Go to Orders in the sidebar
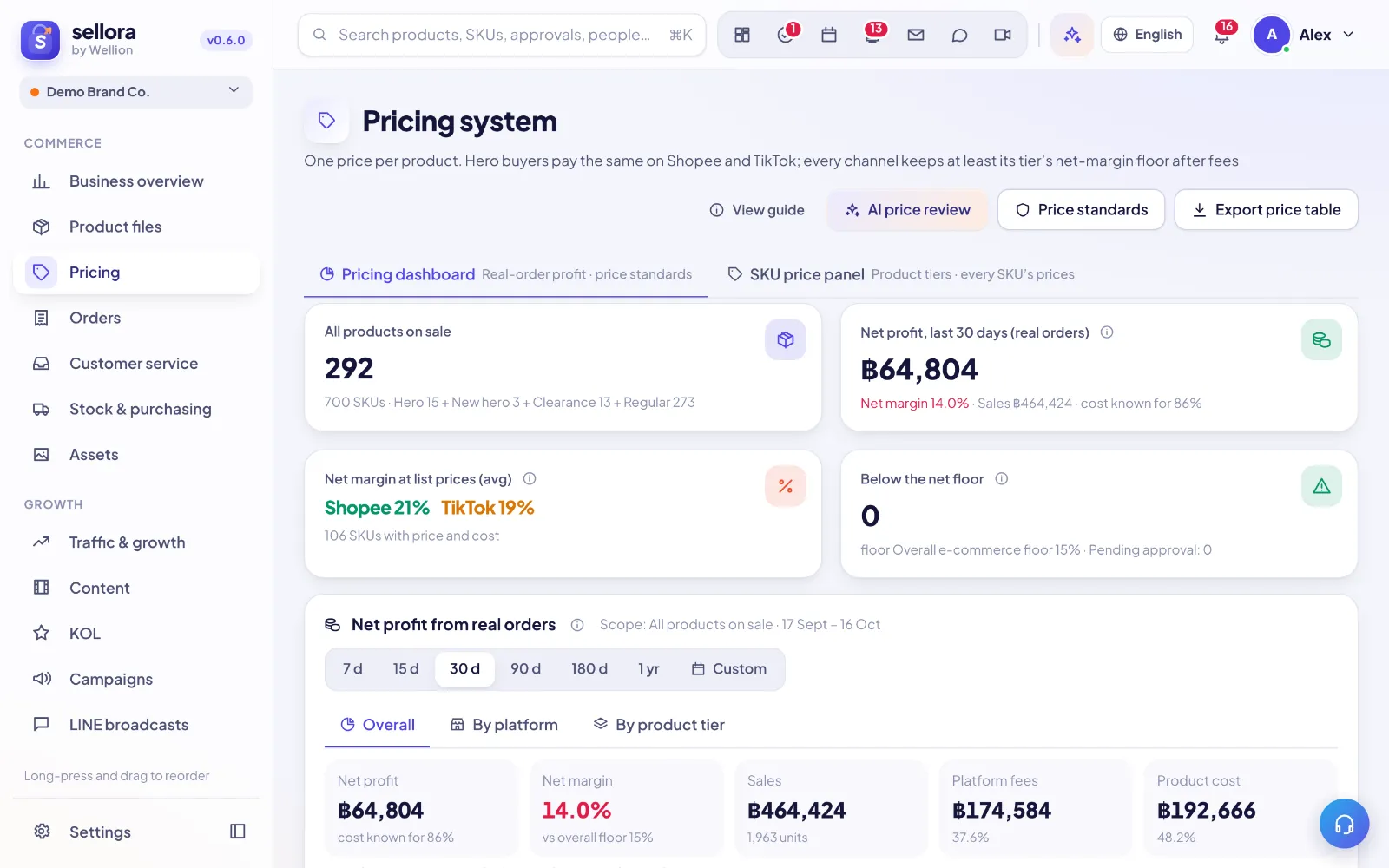Viewport: 1389px width, 868px height. [x=136, y=319]
